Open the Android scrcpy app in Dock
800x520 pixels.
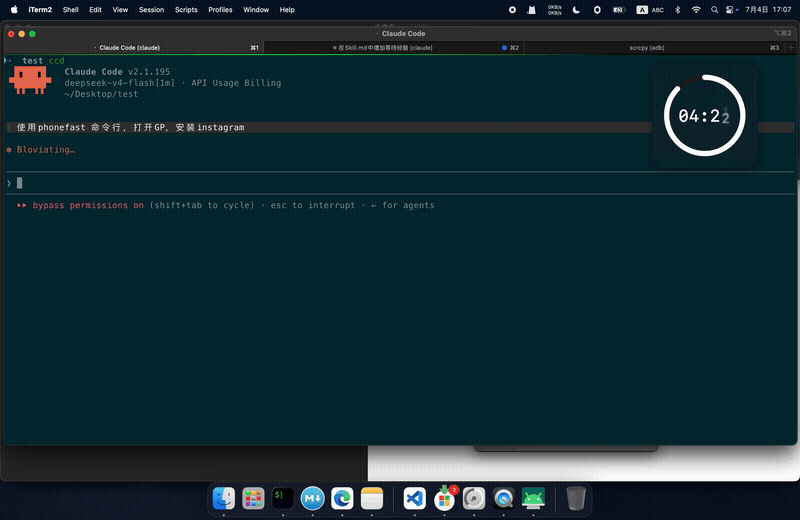533,499
